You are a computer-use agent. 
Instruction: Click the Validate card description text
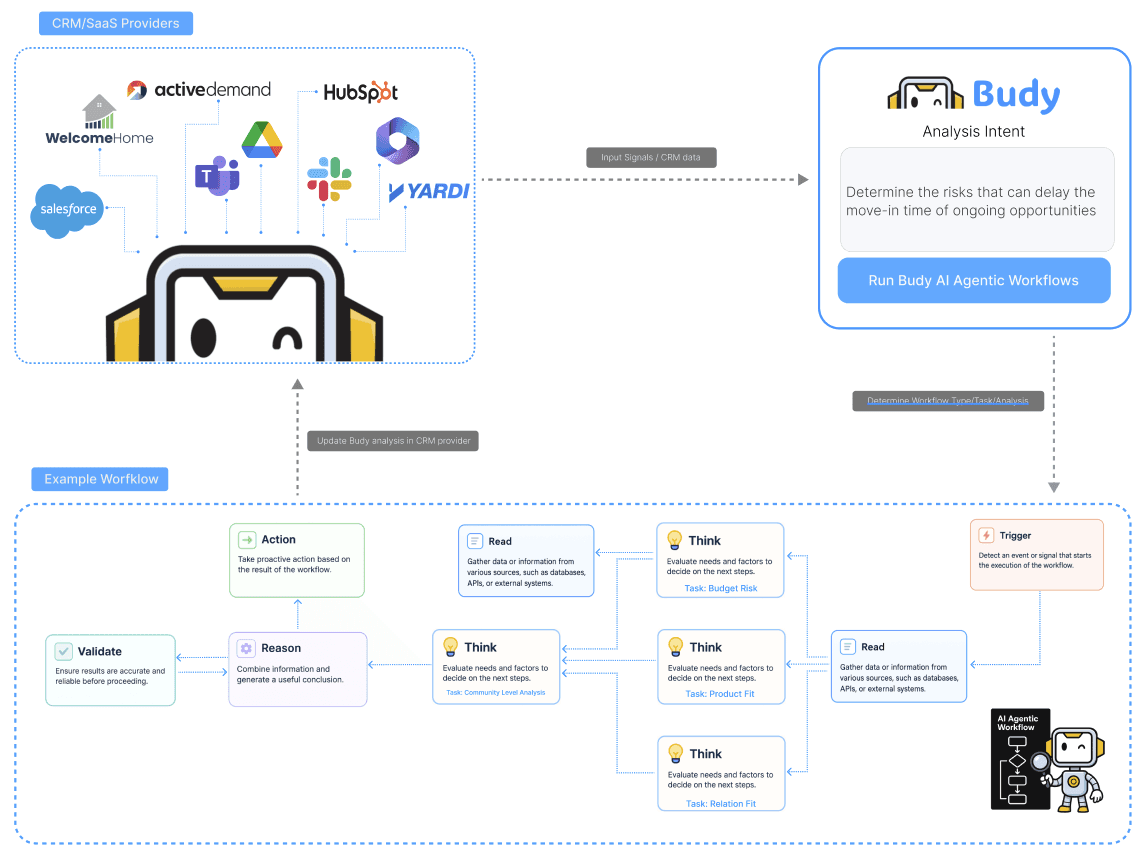(x=110, y=676)
